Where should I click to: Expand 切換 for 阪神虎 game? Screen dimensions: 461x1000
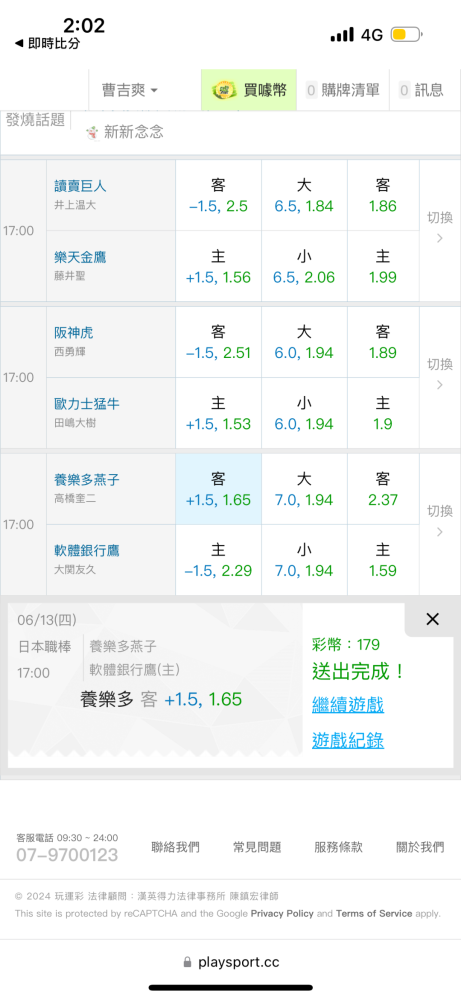440,374
